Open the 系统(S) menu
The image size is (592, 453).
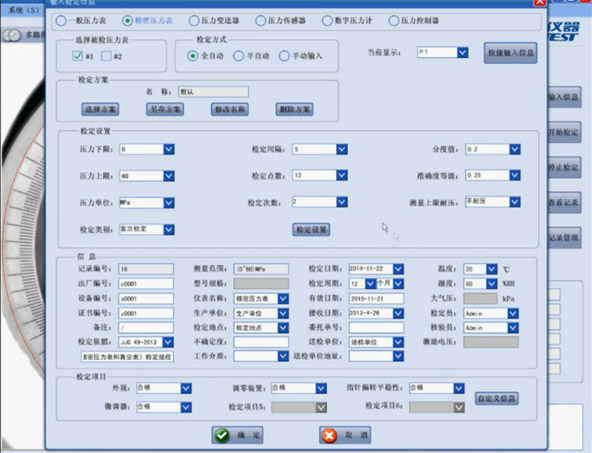click(x=24, y=10)
